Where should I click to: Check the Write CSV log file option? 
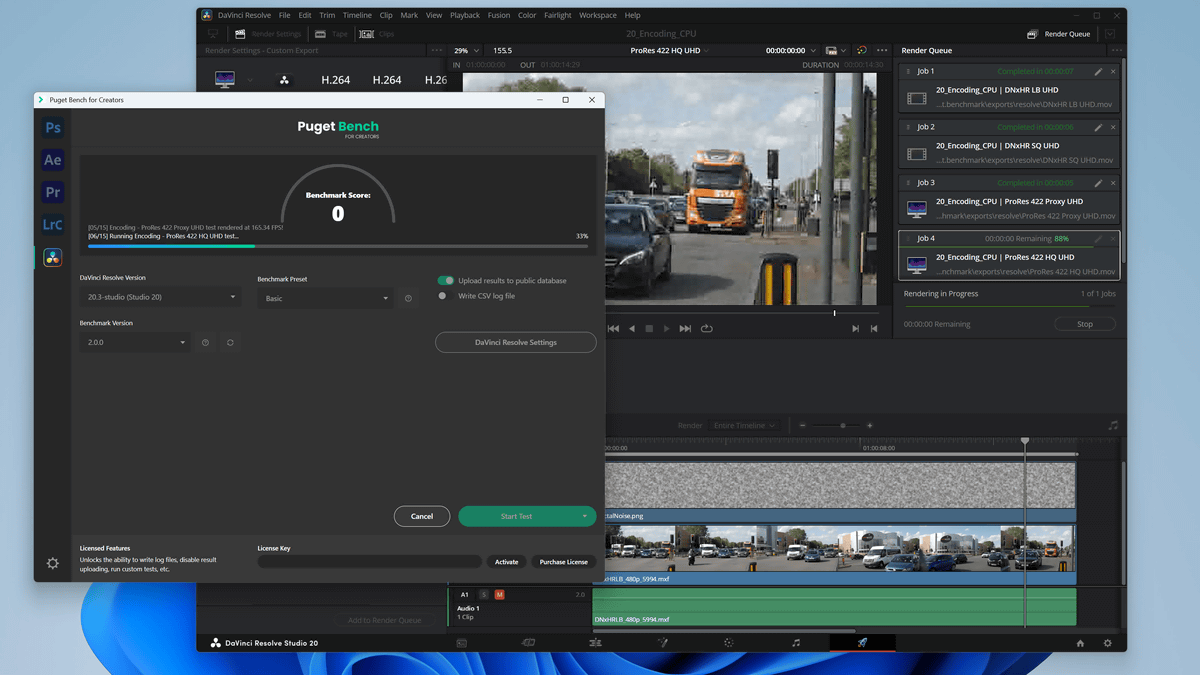point(441,294)
